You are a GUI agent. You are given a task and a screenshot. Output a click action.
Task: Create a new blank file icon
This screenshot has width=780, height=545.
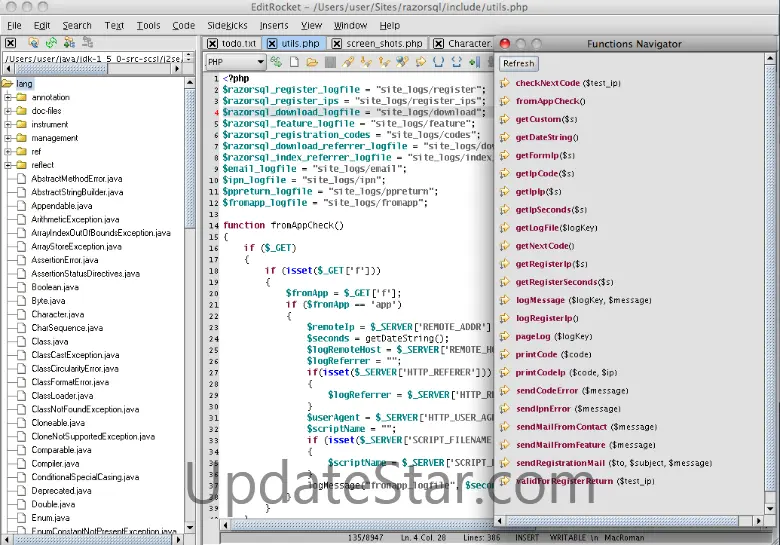click(x=294, y=62)
